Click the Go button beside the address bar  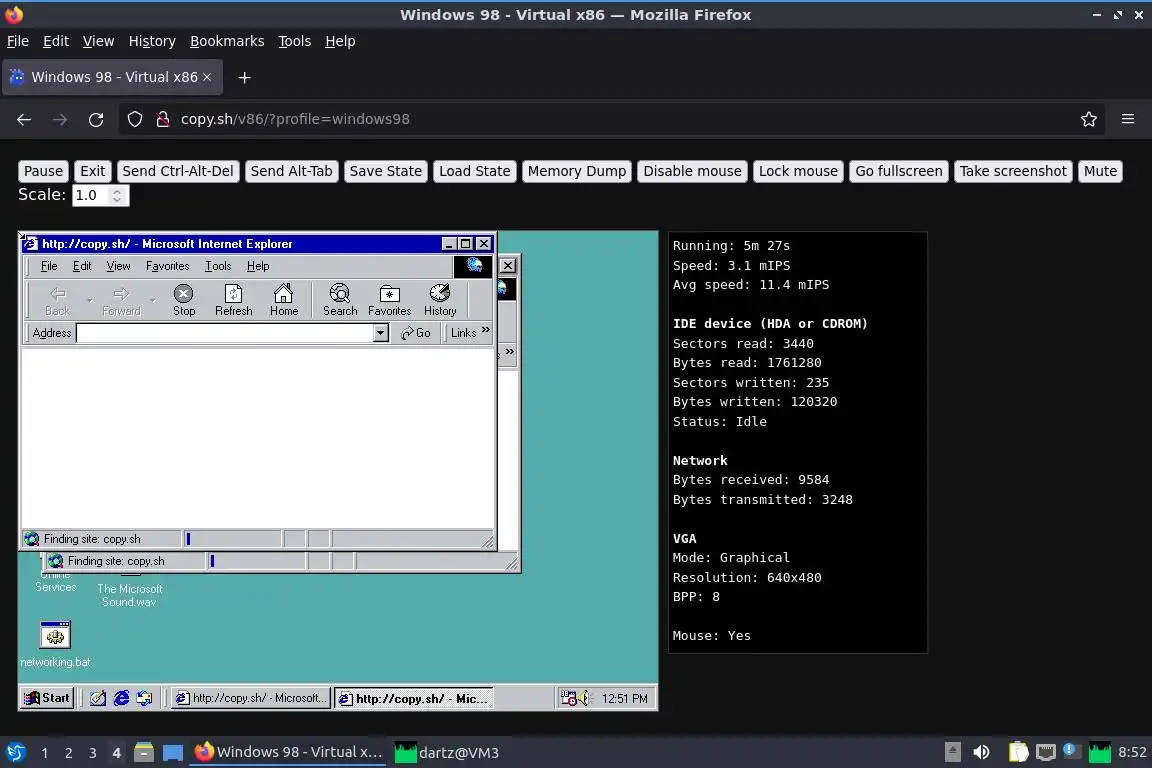[x=416, y=333]
